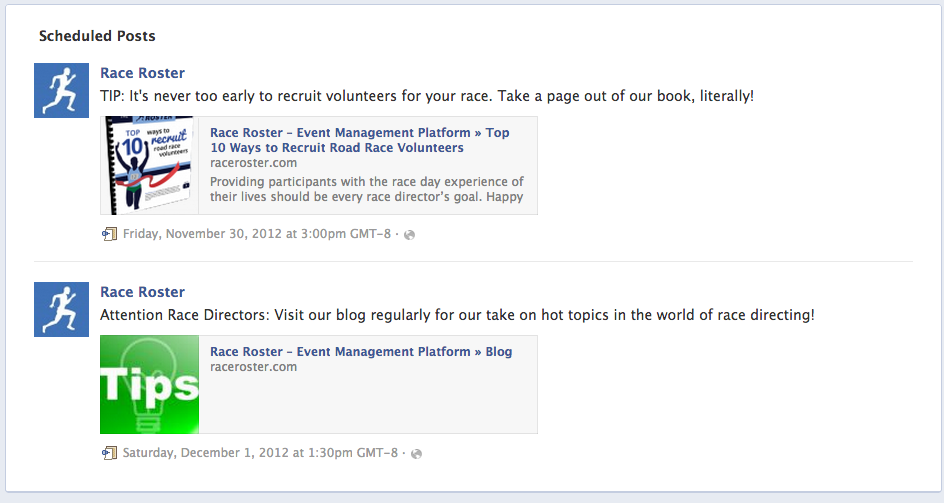944x503 pixels.
Task: Click the scheduled icon beside Saturday, December 1
Action: [x=109, y=453]
